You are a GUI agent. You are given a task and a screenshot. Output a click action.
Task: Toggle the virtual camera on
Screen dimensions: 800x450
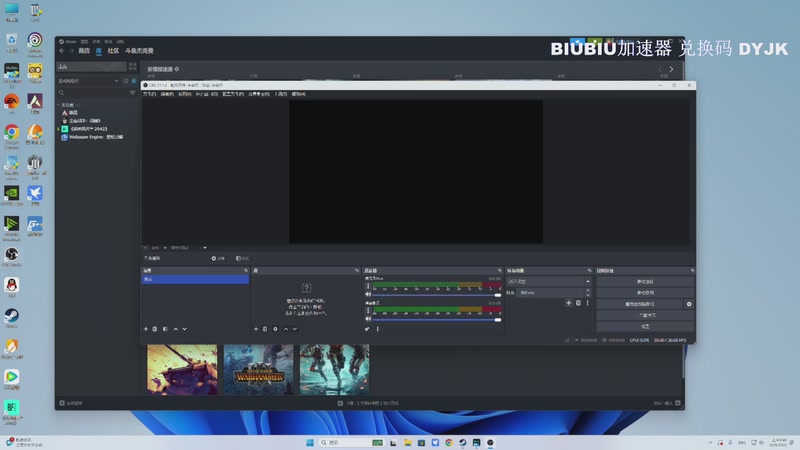(640, 304)
